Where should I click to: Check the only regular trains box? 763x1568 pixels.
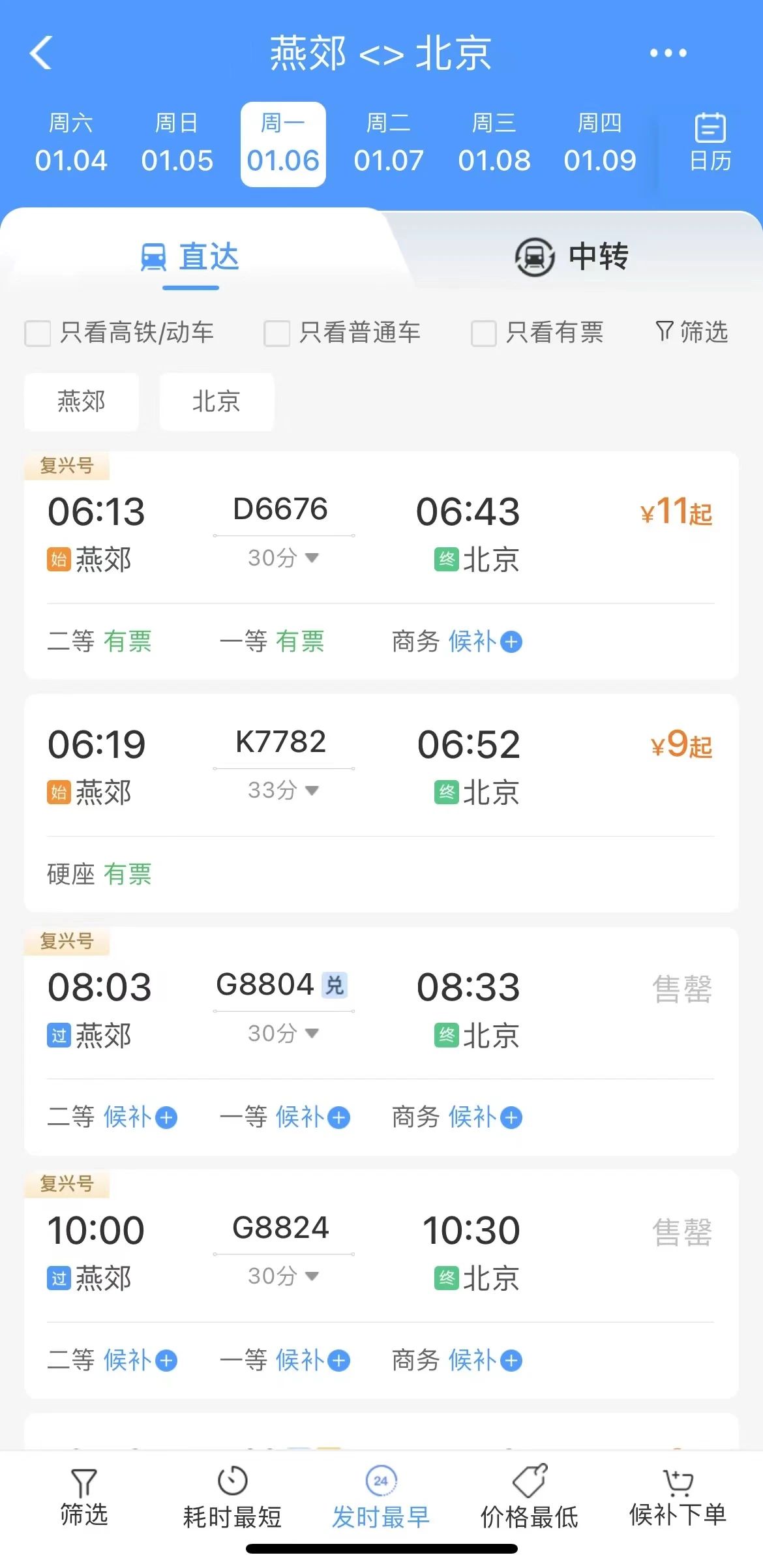[x=277, y=333]
